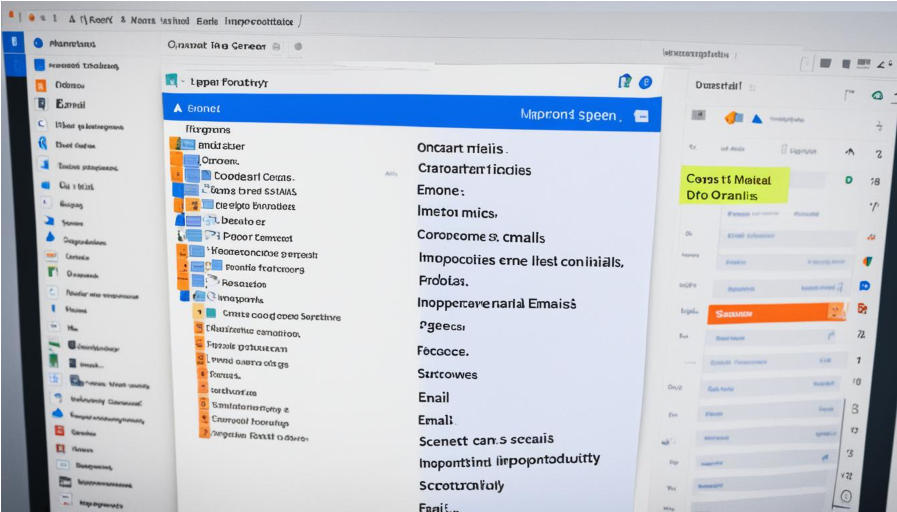Click the green-blue document icon above blue header

(x=625, y=81)
